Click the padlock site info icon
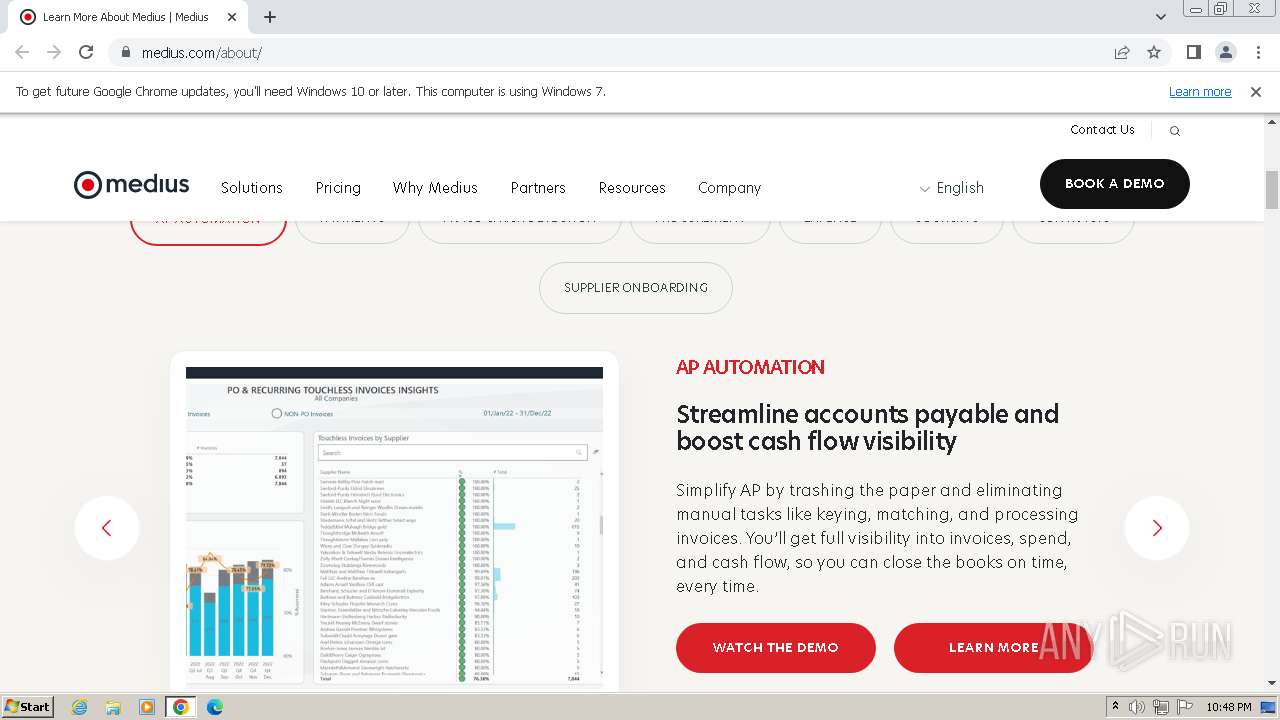1280x720 pixels. (x=125, y=52)
